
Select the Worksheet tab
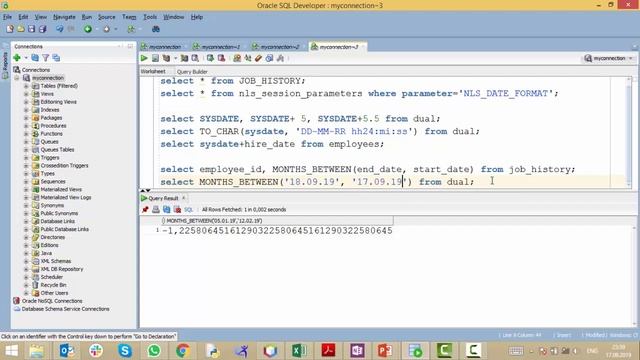click(x=153, y=71)
